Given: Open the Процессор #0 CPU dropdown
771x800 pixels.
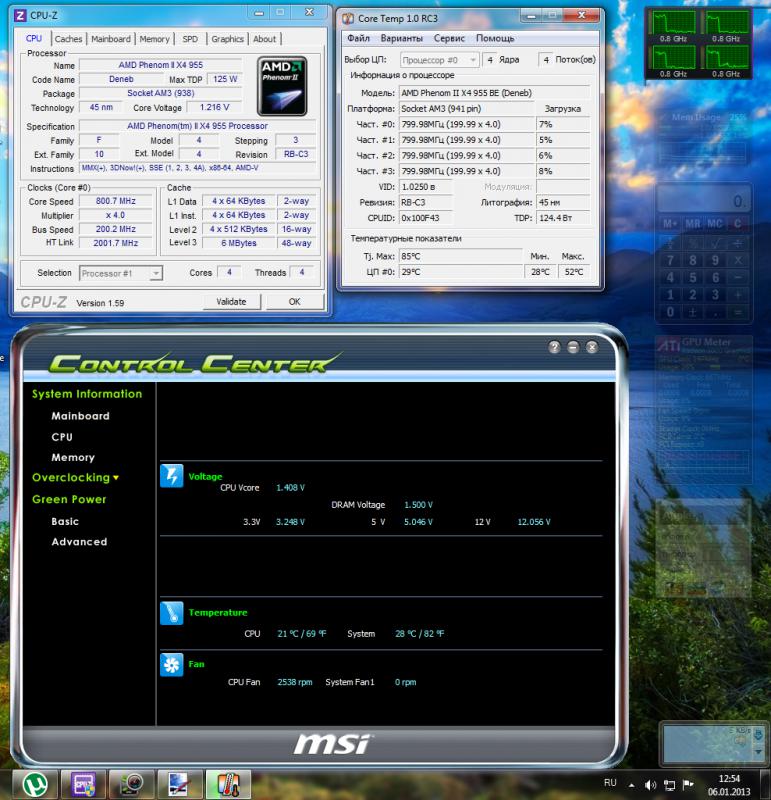Looking at the screenshot, I should (x=438, y=60).
